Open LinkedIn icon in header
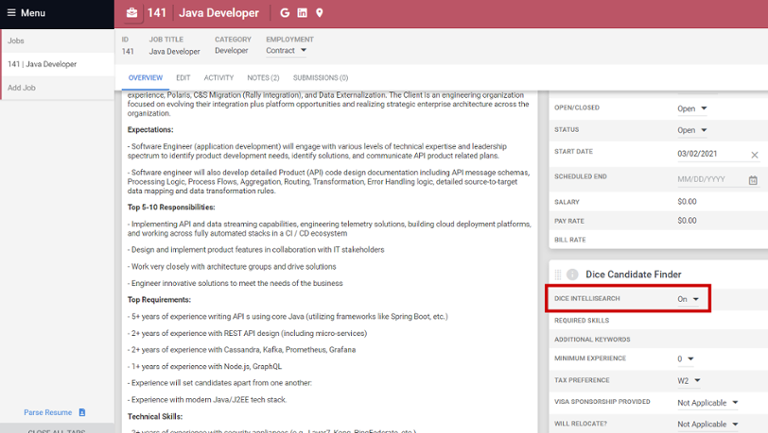The height and width of the screenshot is (433, 768). click(302, 13)
